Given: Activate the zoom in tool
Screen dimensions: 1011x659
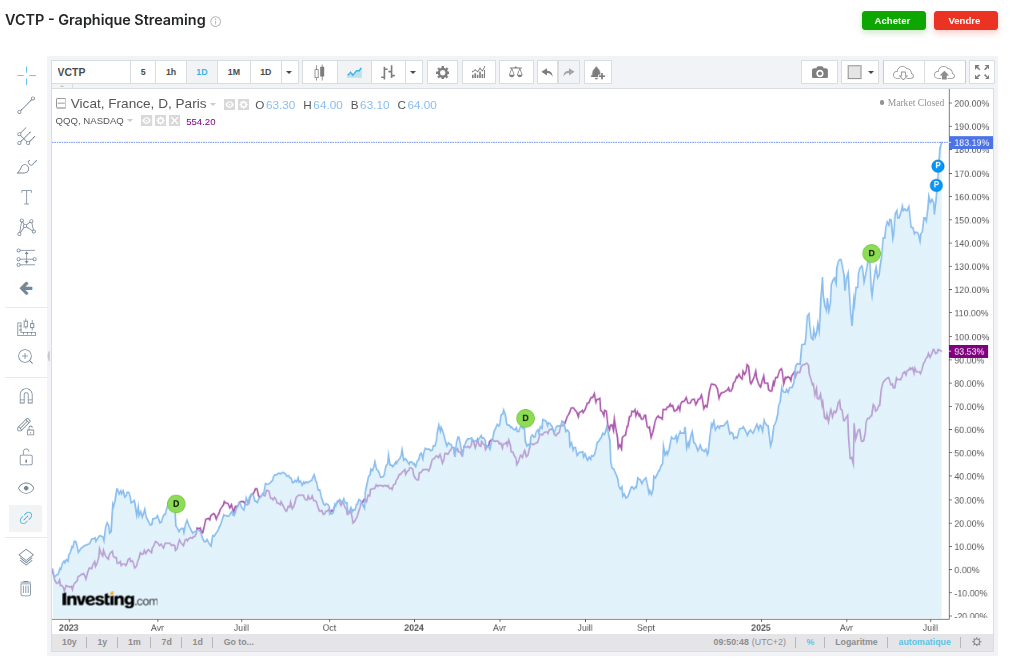Looking at the screenshot, I should coord(26,357).
